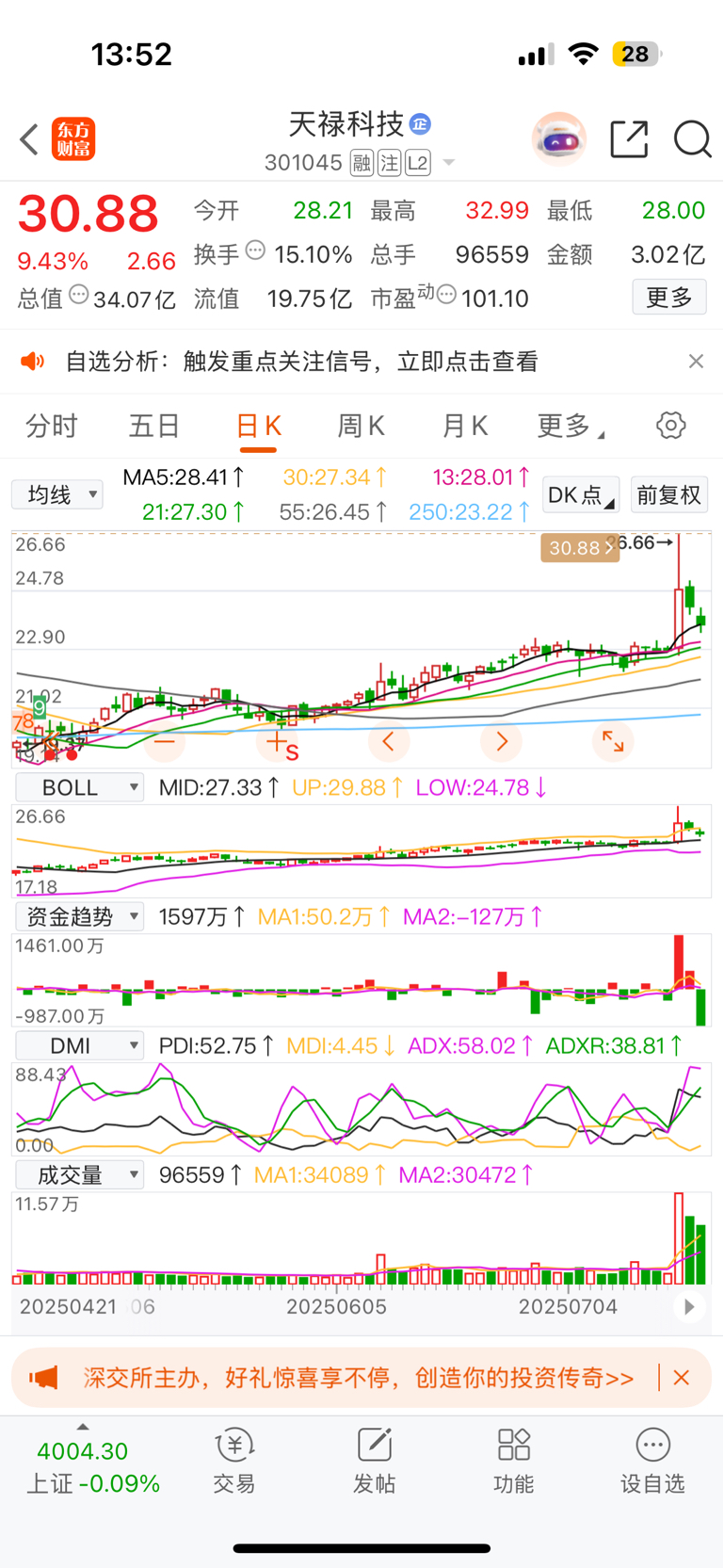Image resolution: width=724 pixels, height=1568 pixels.
Task: Tap the 20250605 date label
Action: click(x=336, y=1307)
